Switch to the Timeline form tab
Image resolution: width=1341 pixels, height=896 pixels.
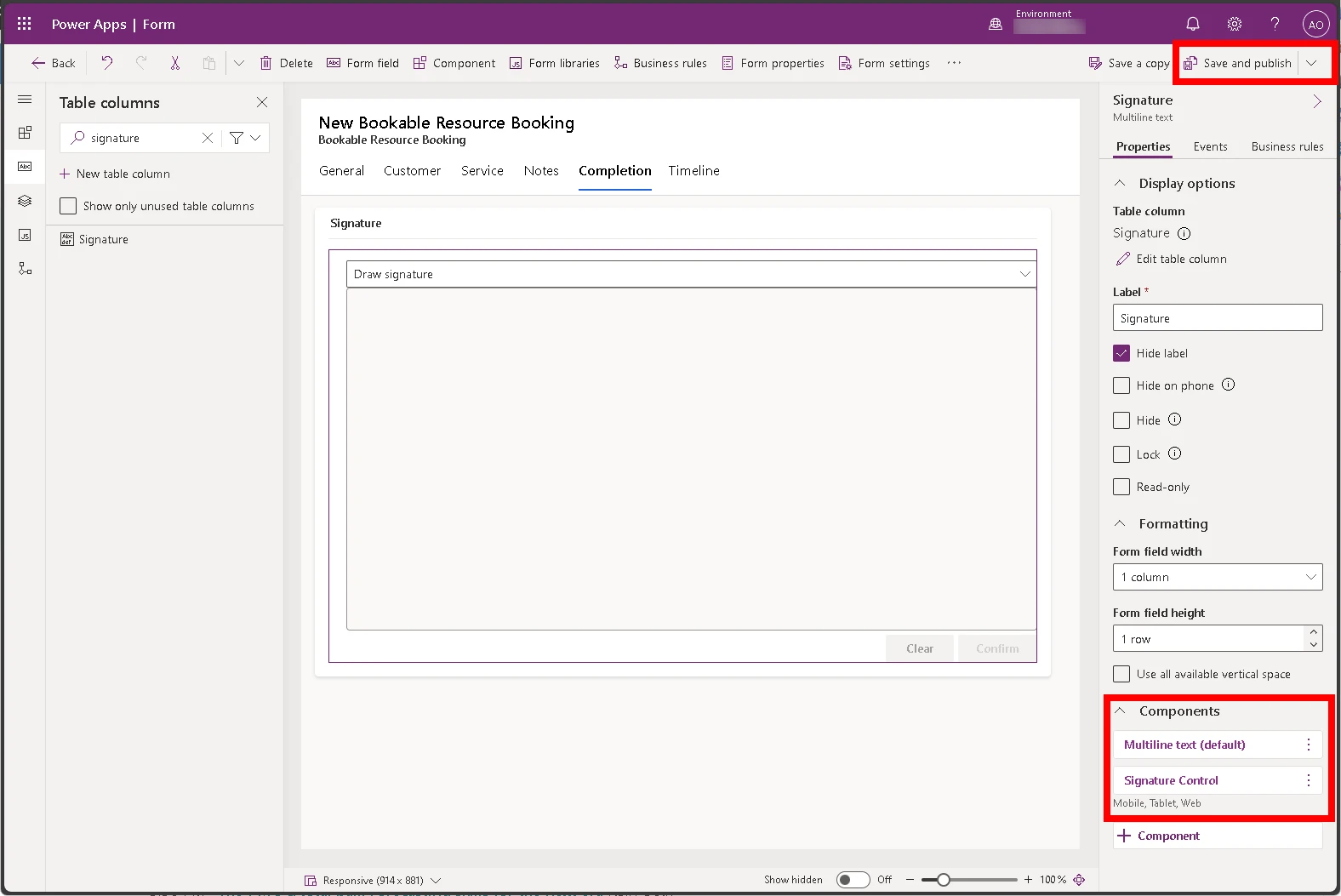tap(693, 170)
